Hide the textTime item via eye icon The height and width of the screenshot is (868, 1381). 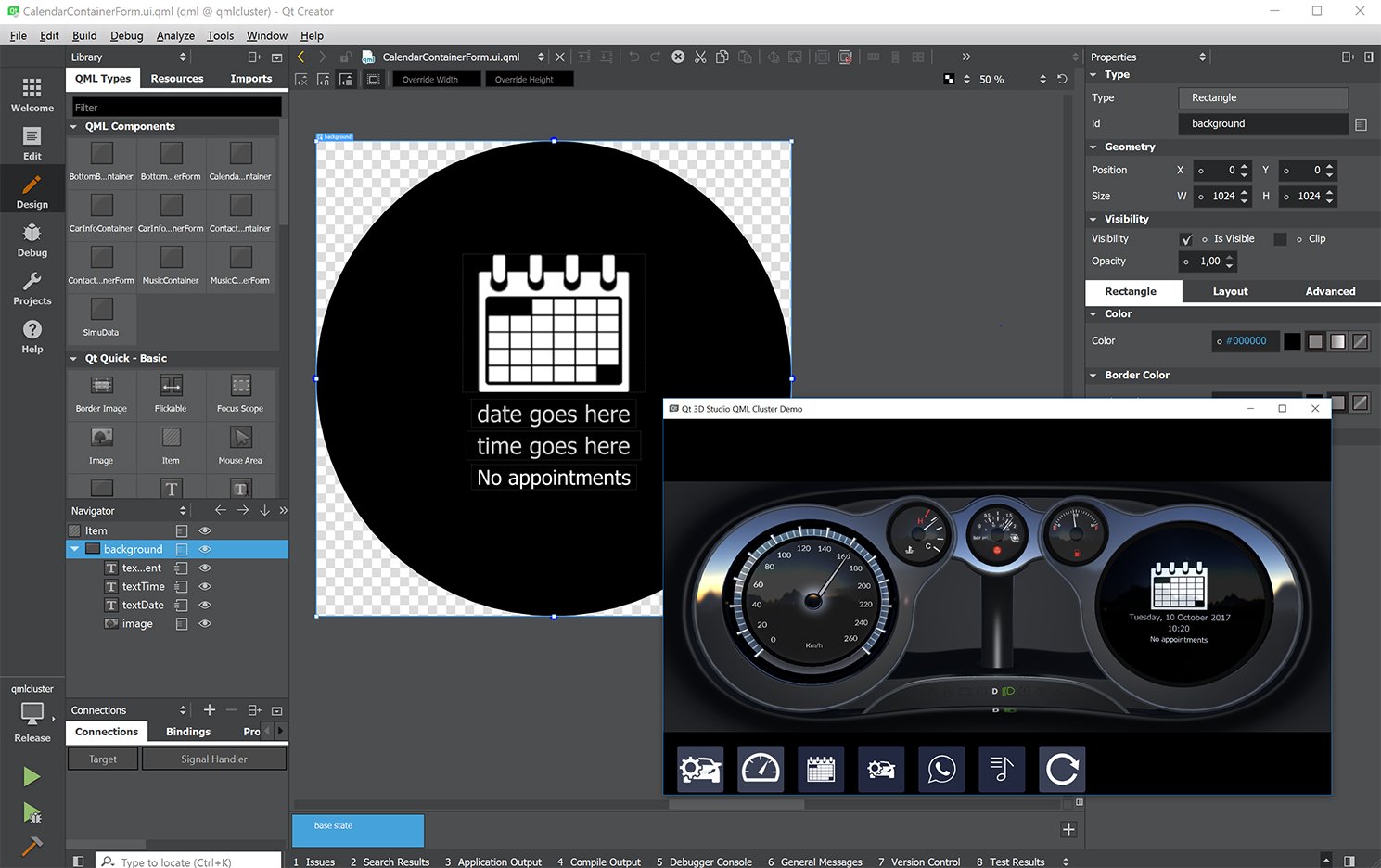(205, 586)
